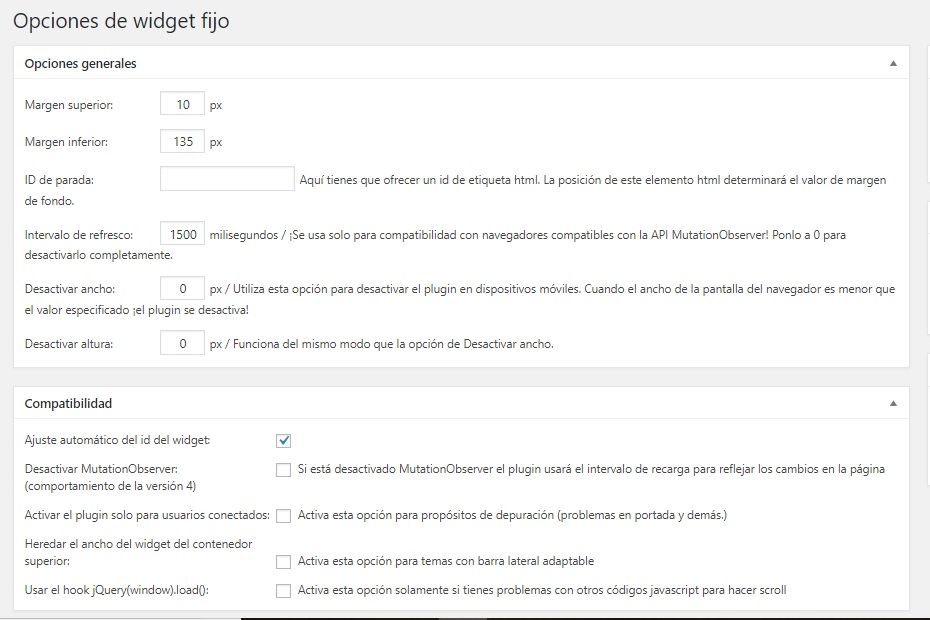Screen dimensions: 930x620
Task: Click the Opciones generales panel title
Action: (80, 63)
